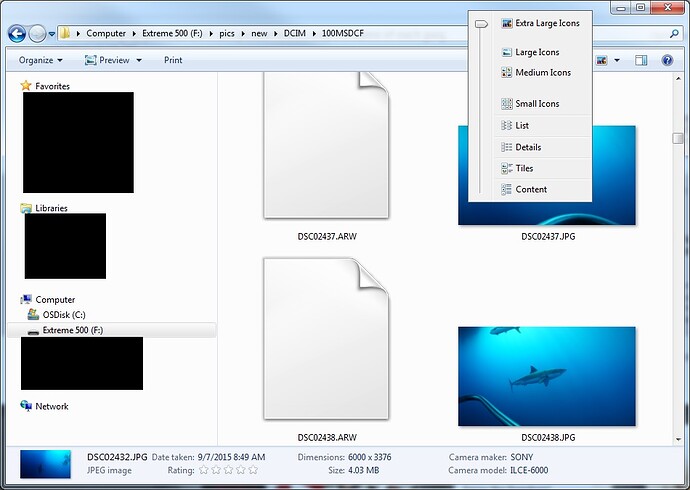The width and height of the screenshot is (690, 490).
Task: Click the Forward navigation arrow button
Action: click(x=37, y=33)
